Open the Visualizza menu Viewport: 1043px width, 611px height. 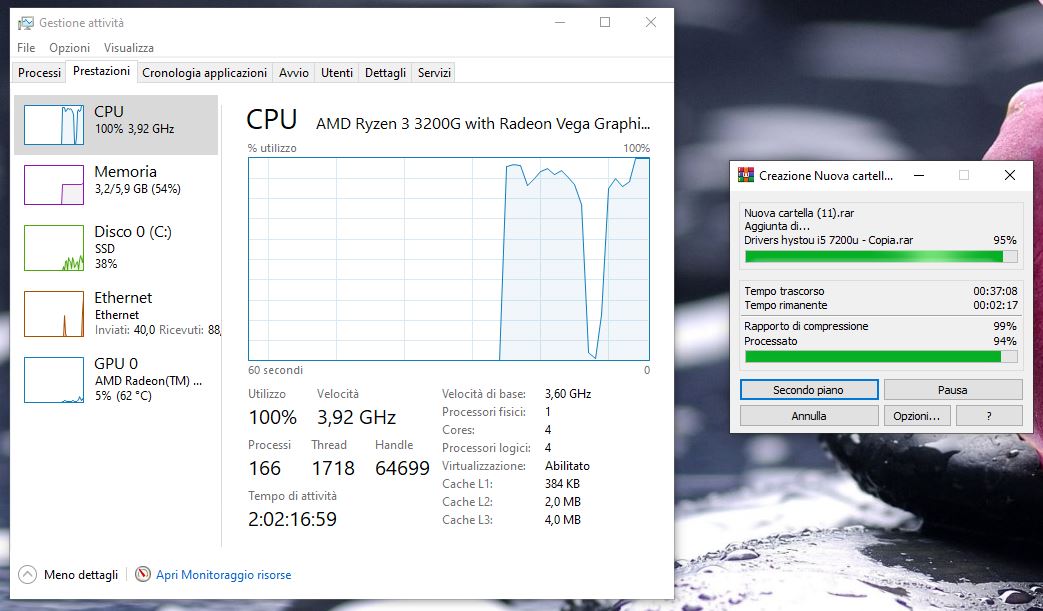click(128, 48)
